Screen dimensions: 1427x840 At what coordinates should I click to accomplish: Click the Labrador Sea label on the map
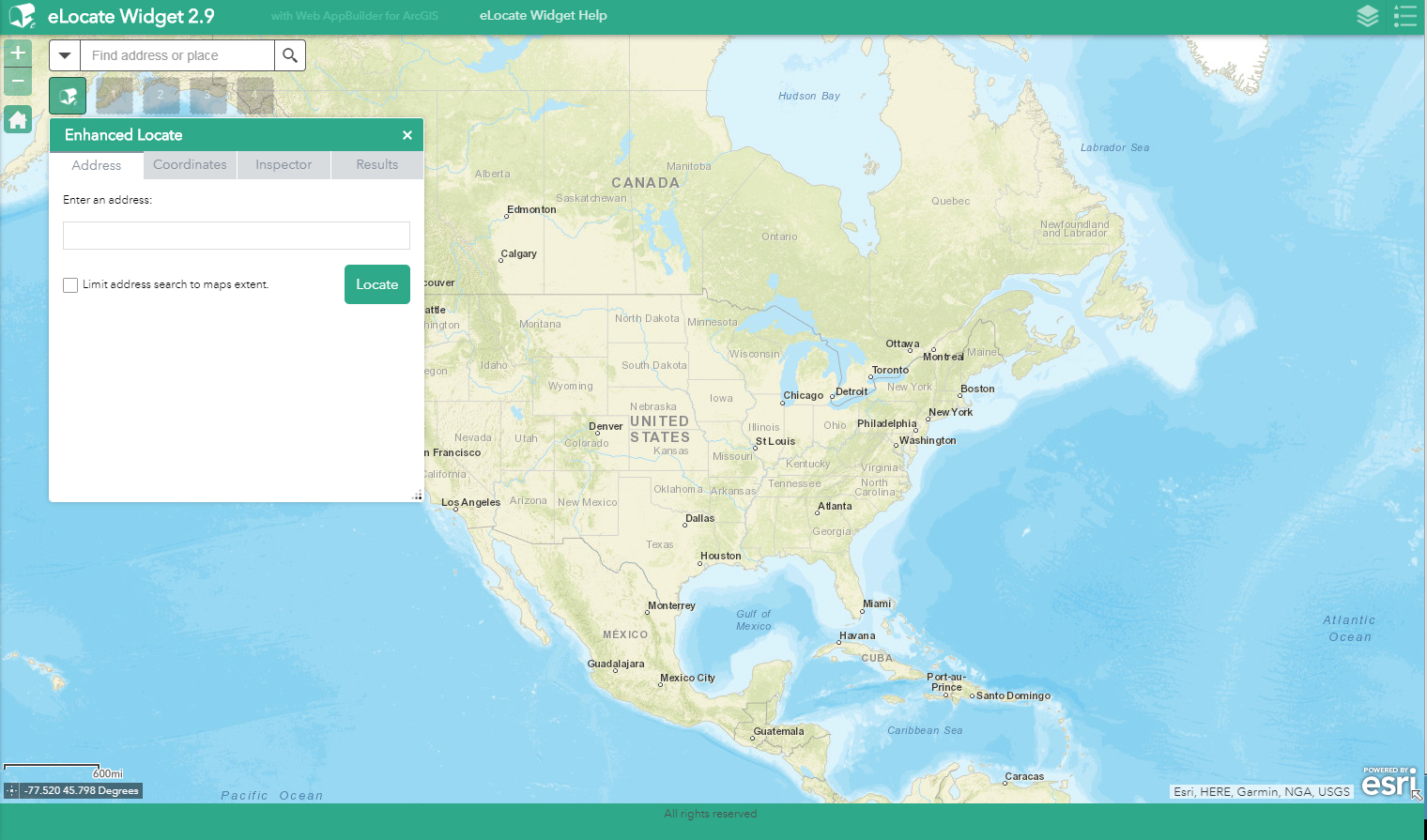(1114, 148)
